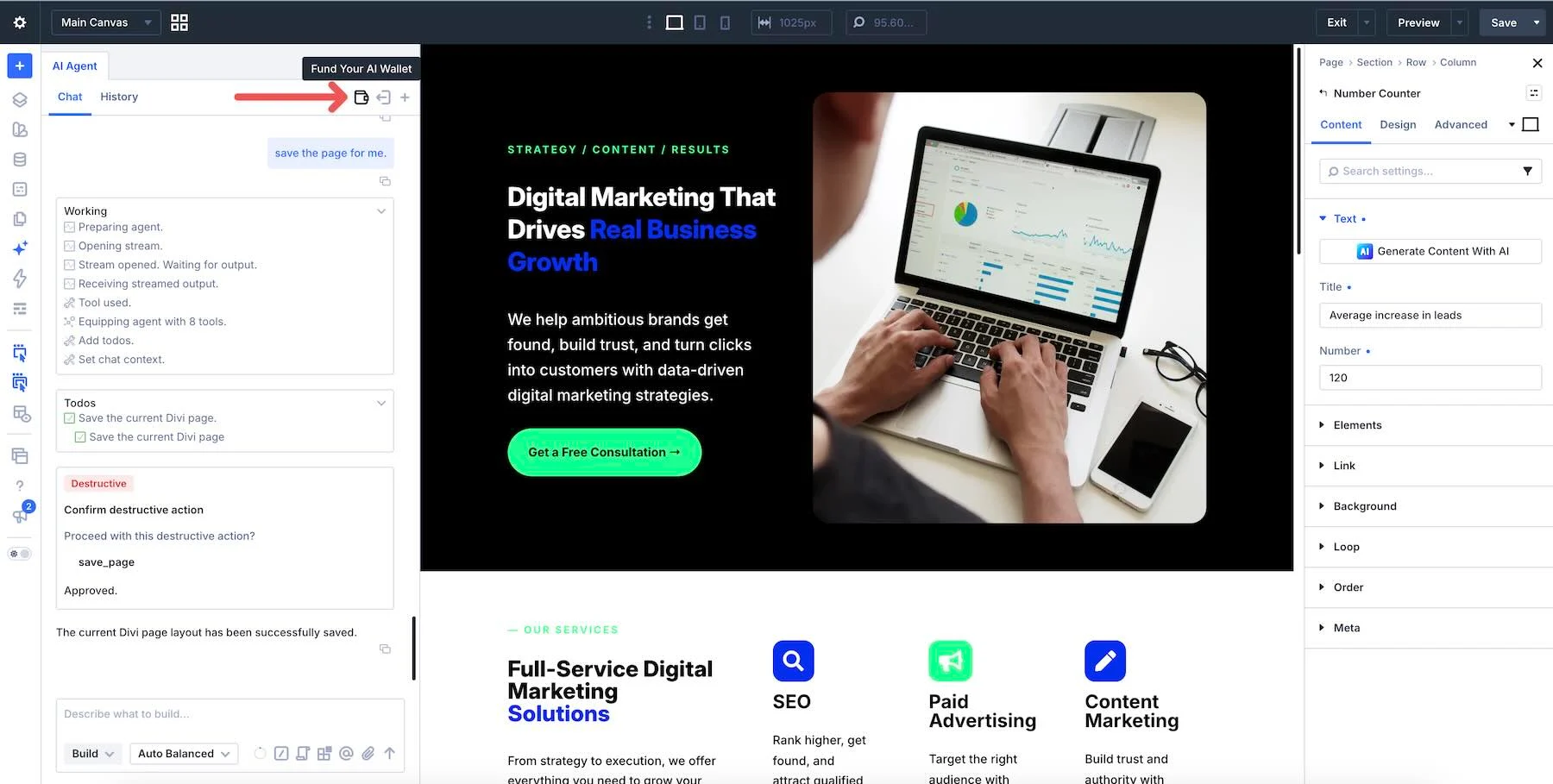Viewport: 1553px width, 784px height.
Task: Click the Number field showing 120
Action: [1430, 378]
